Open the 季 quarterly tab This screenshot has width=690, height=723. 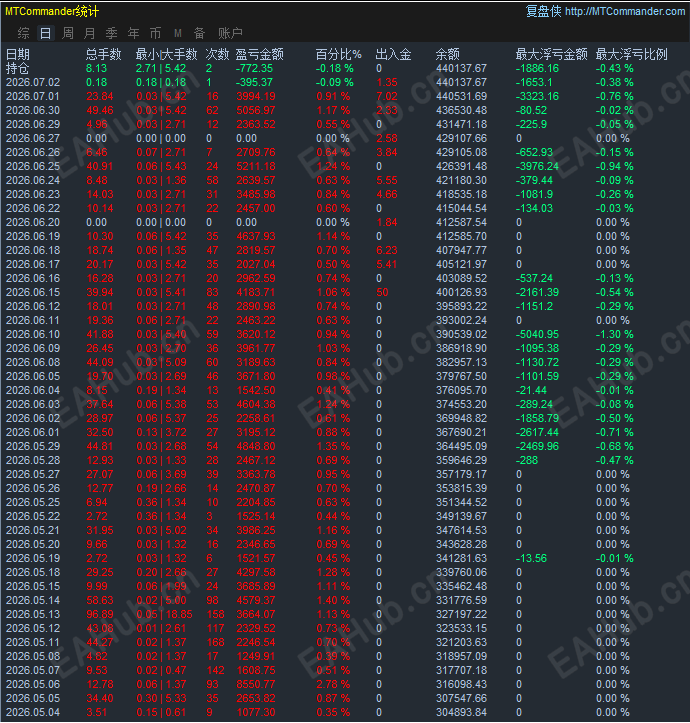click(x=112, y=33)
